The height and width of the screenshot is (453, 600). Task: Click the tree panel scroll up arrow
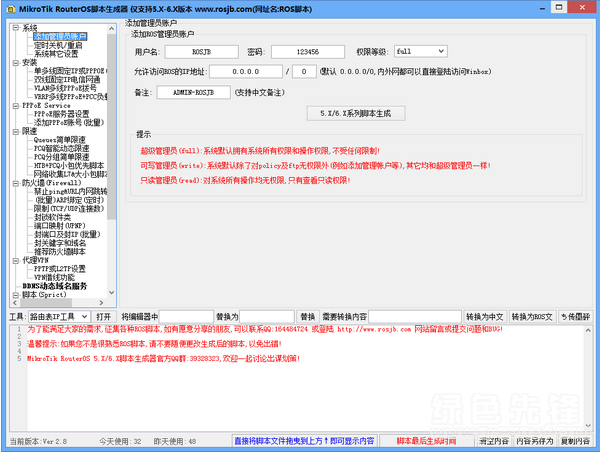[111, 29]
